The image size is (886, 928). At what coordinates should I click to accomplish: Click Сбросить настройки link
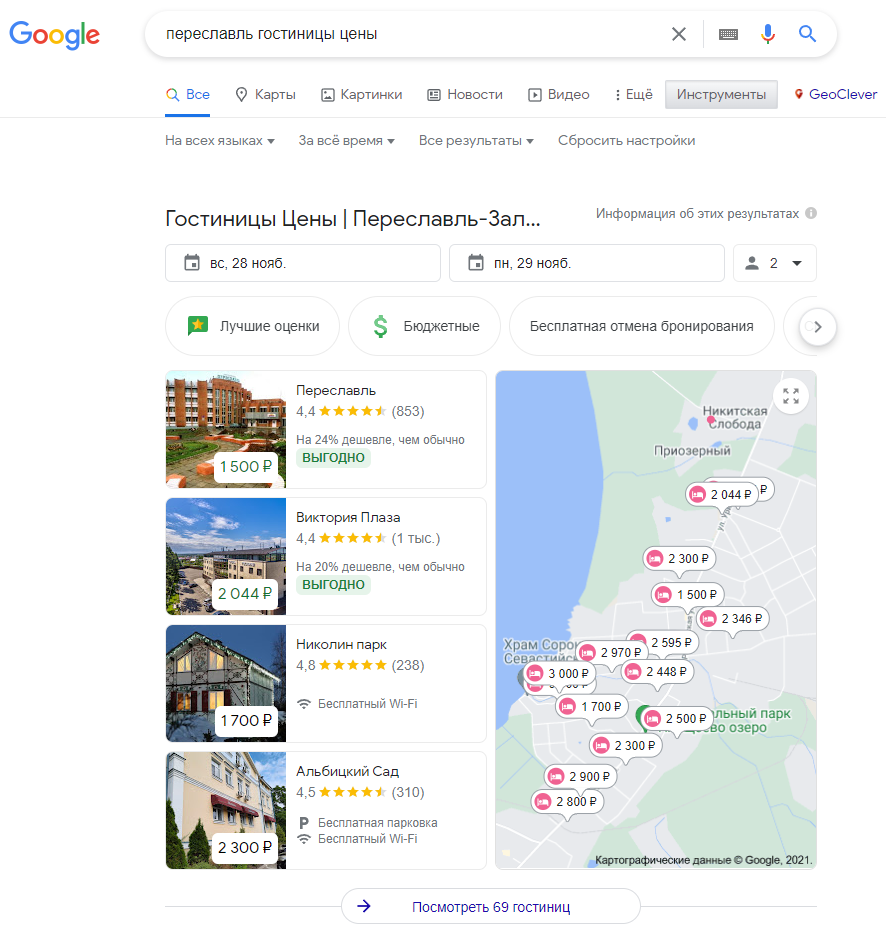(x=627, y=141)
